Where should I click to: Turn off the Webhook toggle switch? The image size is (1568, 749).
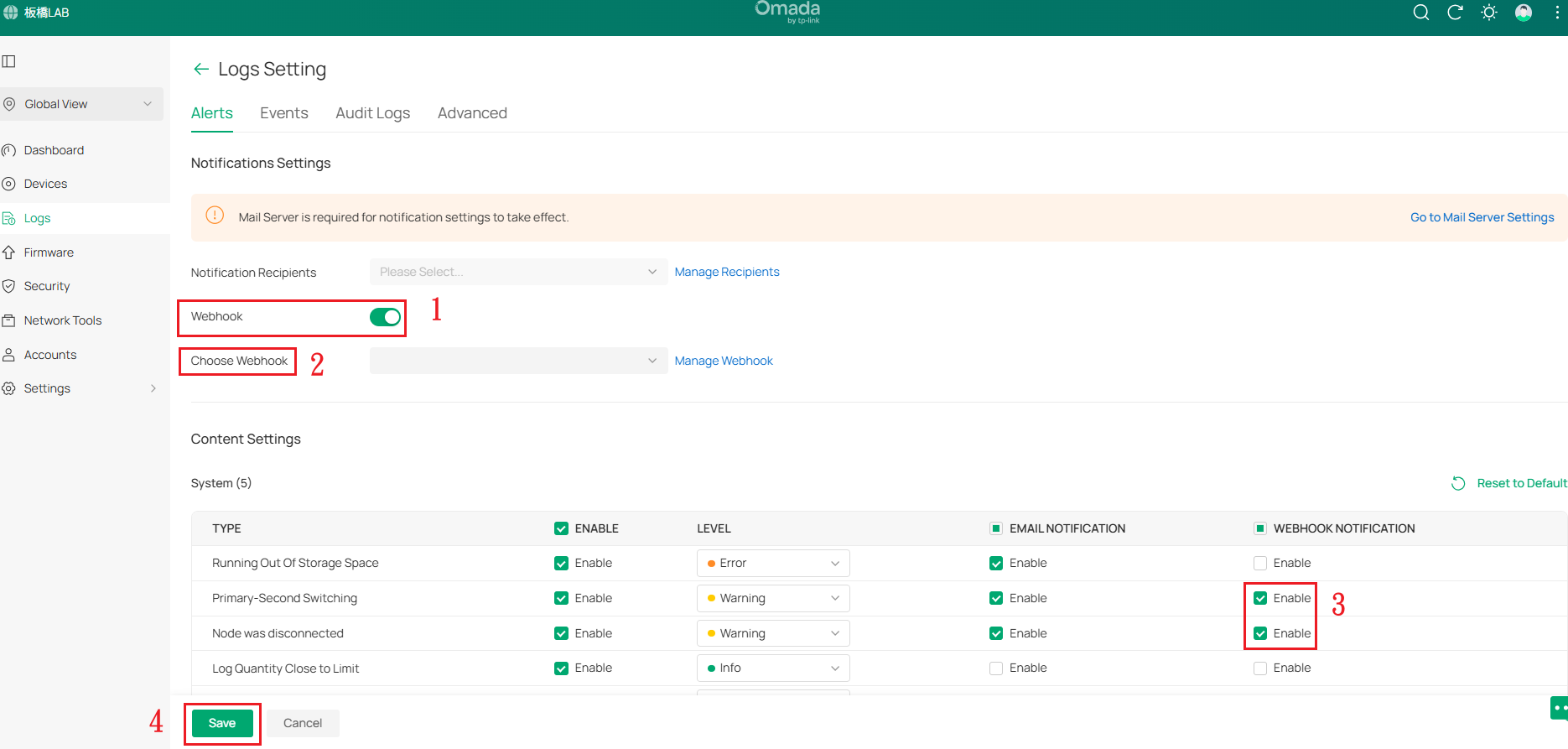pyautogui.click(x=385, y=317)
